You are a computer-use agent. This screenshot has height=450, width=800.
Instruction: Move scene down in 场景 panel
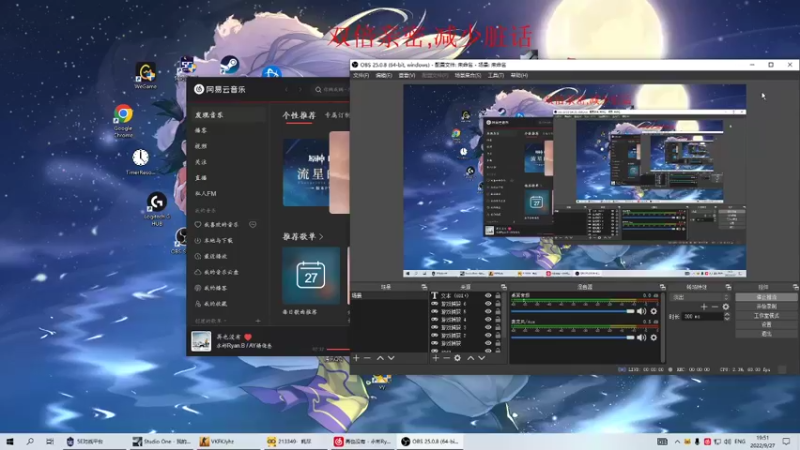point(391,358)
